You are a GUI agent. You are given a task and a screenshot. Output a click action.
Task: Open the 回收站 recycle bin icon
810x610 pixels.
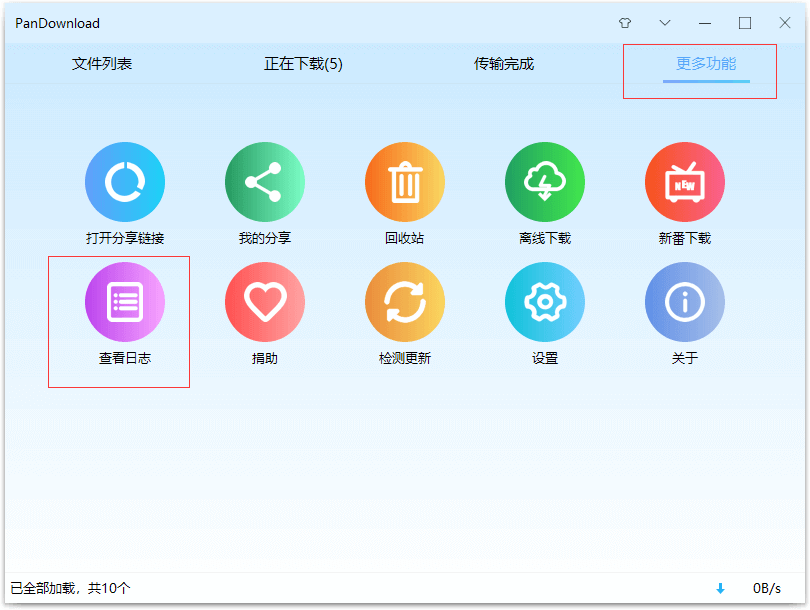[405, 182]
